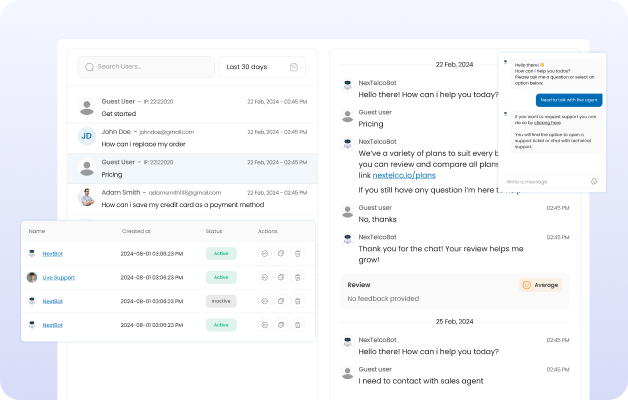This screenshot has height=400, width=628.
Task: Click the "Need to talk with live agent" button
Action: pyautogui.click(x=569, y=100)
